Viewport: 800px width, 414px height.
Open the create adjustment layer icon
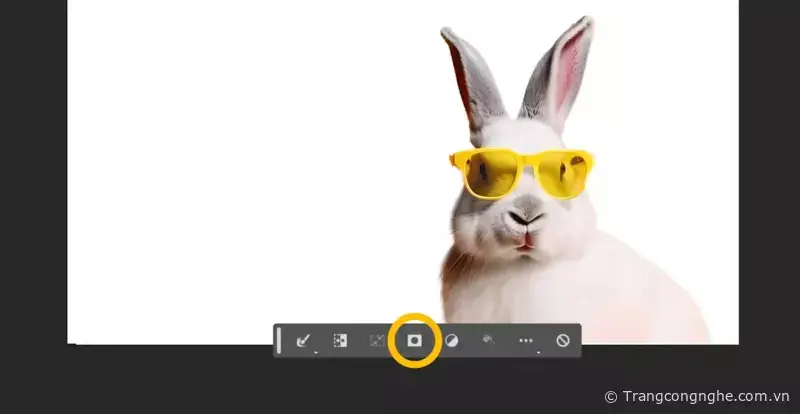[451, 341]
